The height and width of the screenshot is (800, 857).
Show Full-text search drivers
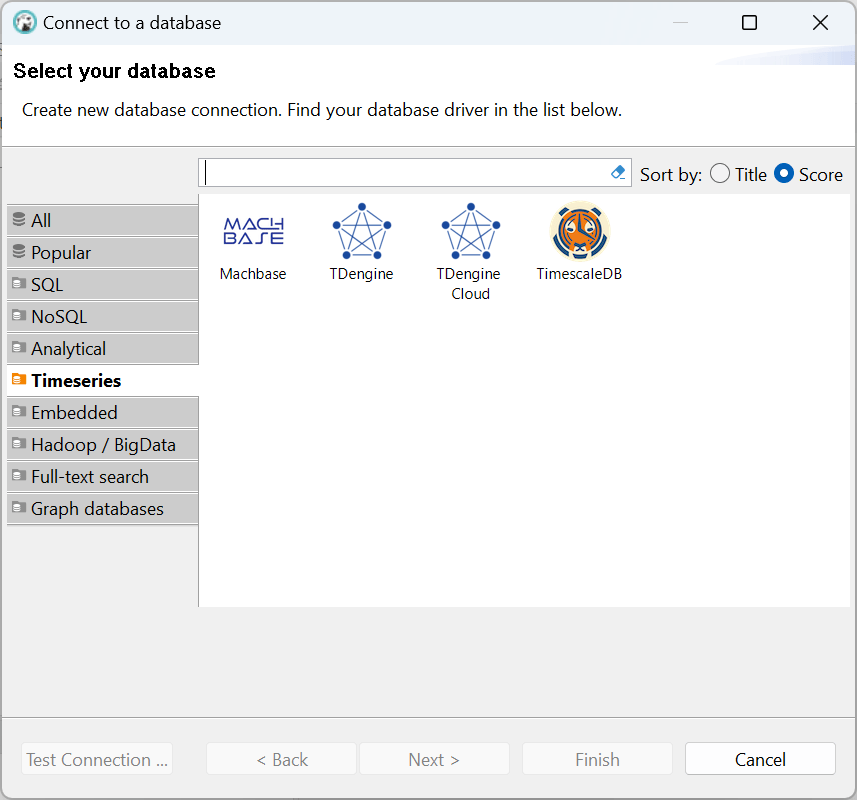click(x=101, y=477)
